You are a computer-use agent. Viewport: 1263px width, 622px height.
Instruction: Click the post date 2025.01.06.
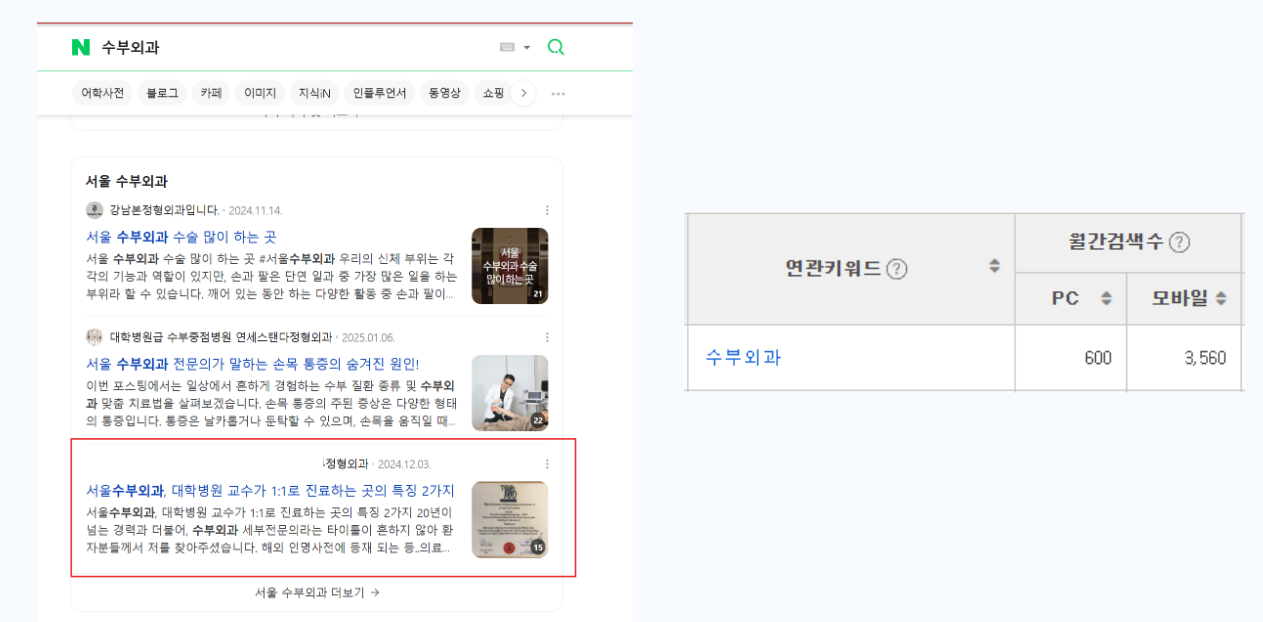(367, 338)
